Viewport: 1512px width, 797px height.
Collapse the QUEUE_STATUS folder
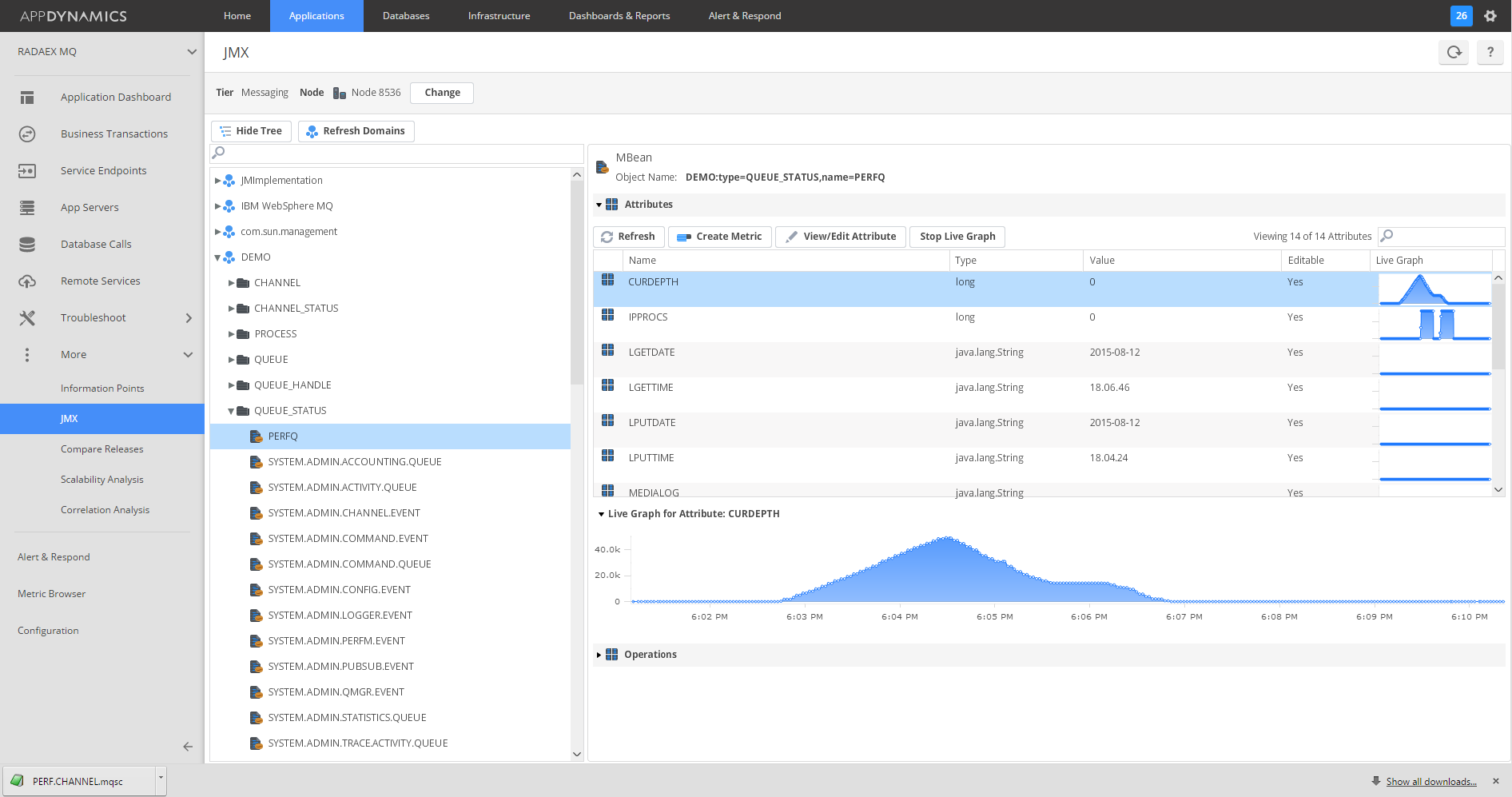pos(231,411)
